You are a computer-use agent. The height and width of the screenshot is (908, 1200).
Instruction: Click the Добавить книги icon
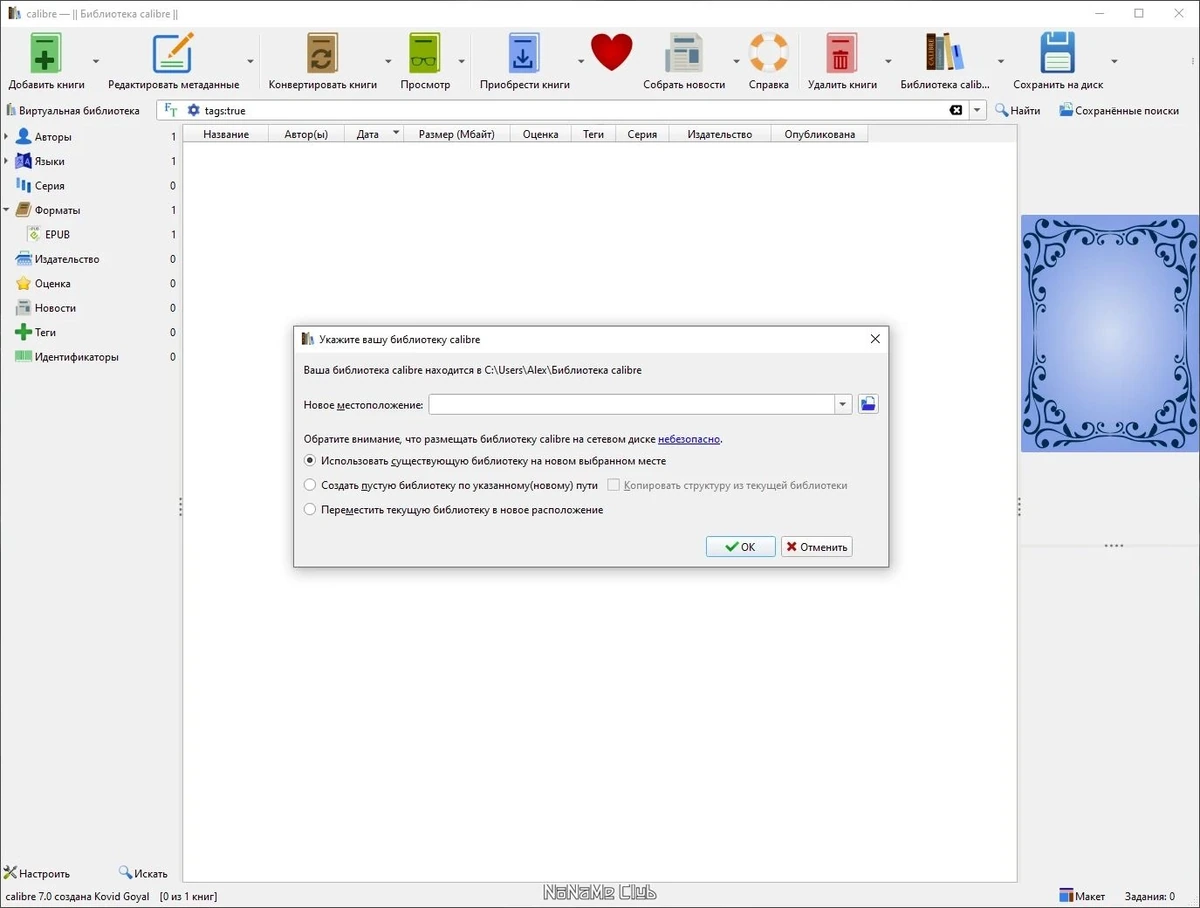[46, 53]
